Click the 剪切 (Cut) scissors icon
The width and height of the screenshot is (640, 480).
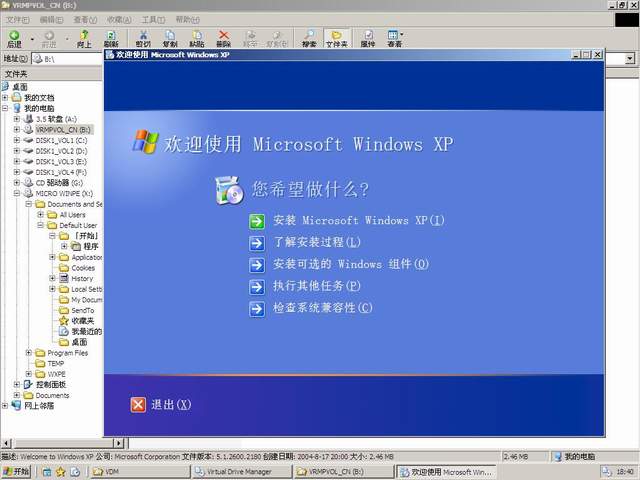[x=143, y=39]
